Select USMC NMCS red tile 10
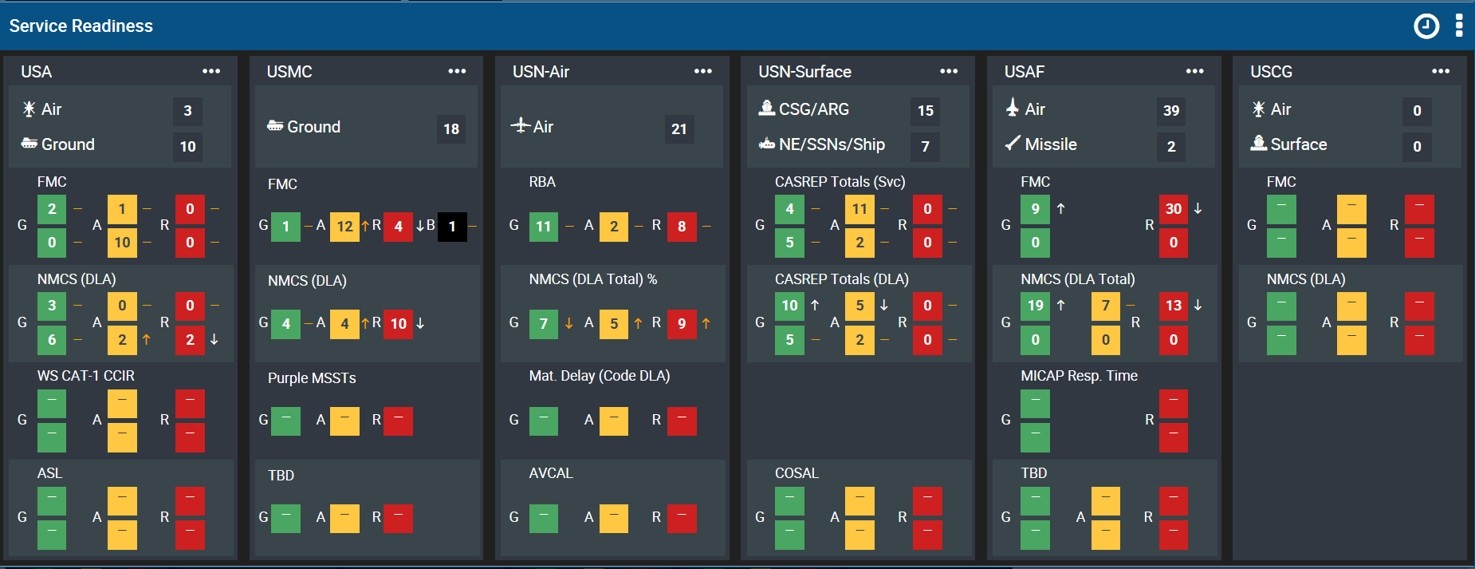The height and width of the screenshot is (569, 1475). pos(398,323)
